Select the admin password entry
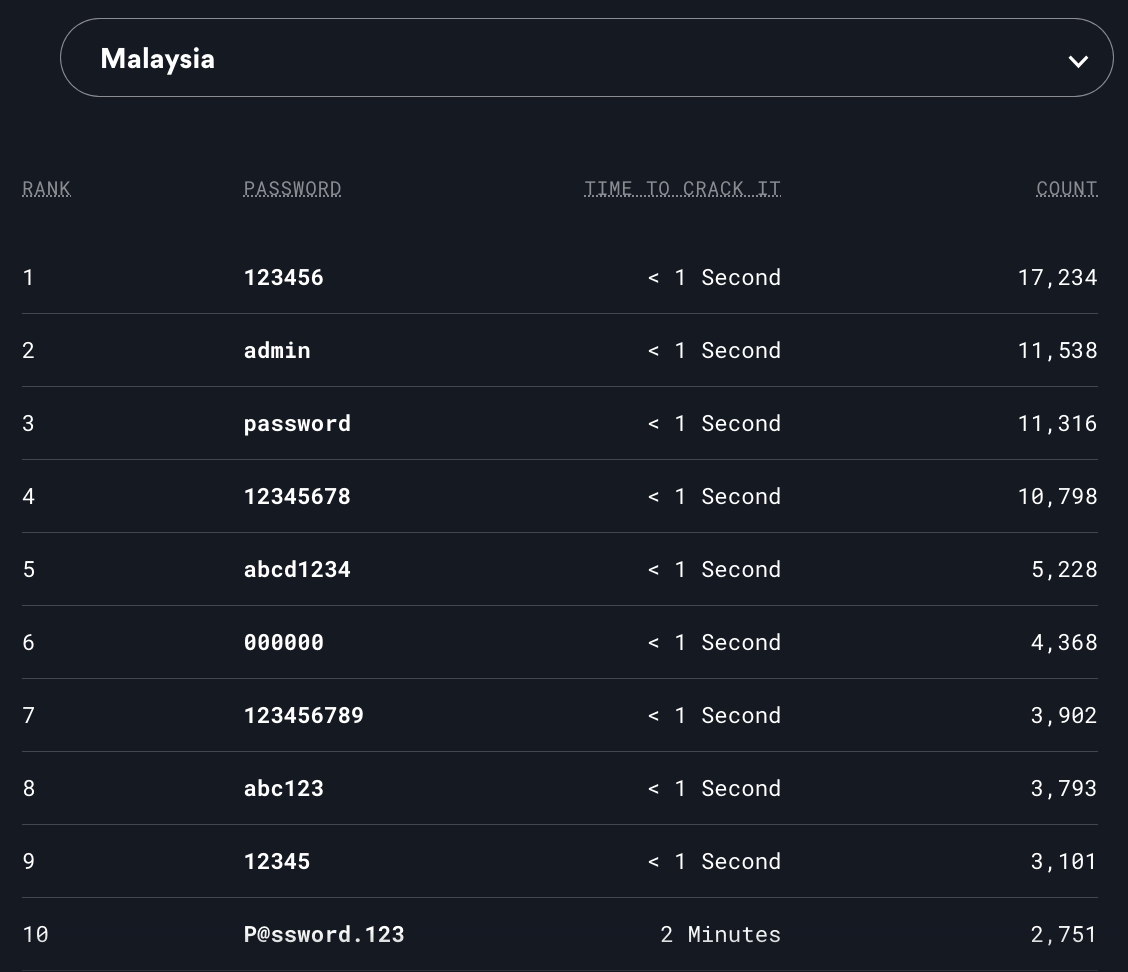The height and width of the screenshot is (972, 1128). click(x=277, y=350)
